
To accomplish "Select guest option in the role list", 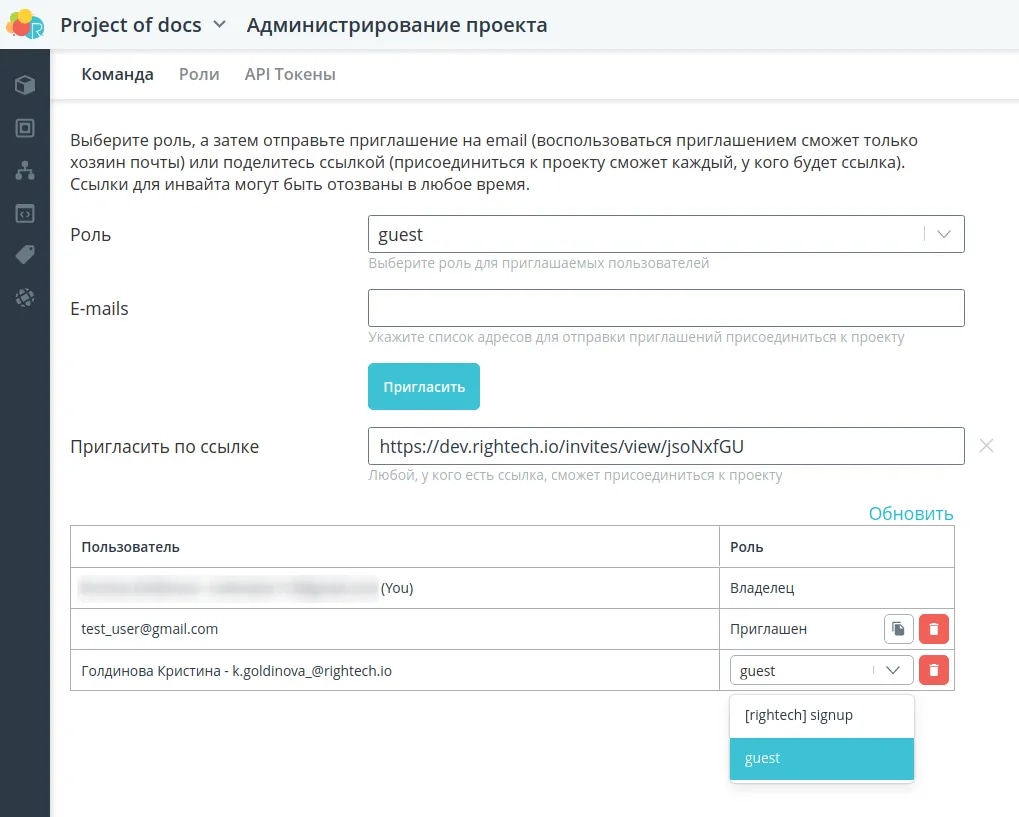I will coord(821,759).
